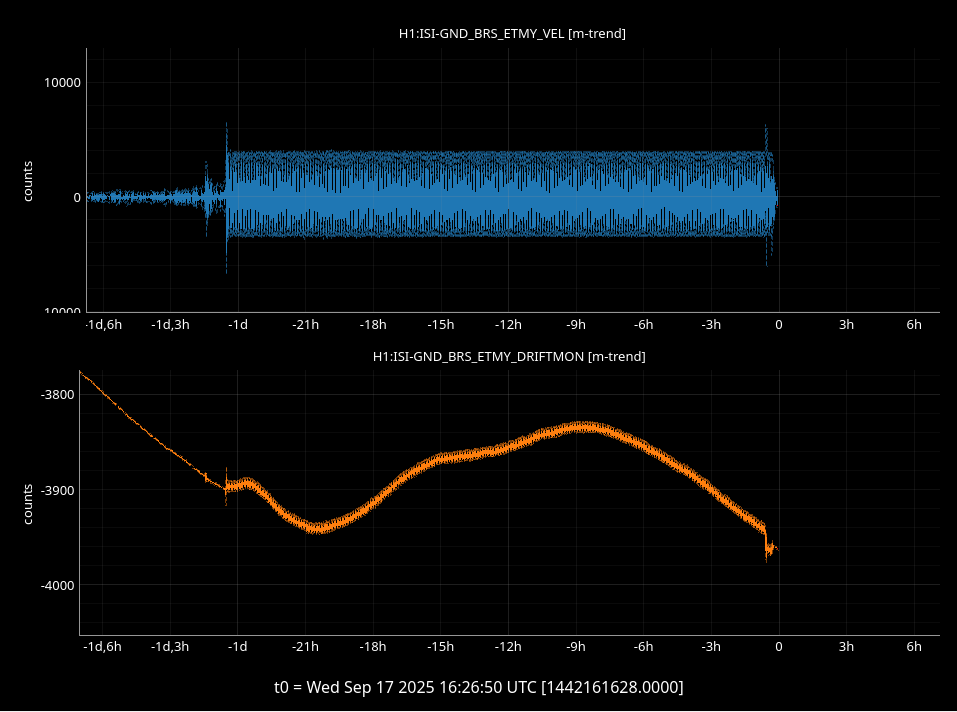Click the -3h time tick under DRIFTMON plot
This screenshot has height=712, width=957.
711,647
